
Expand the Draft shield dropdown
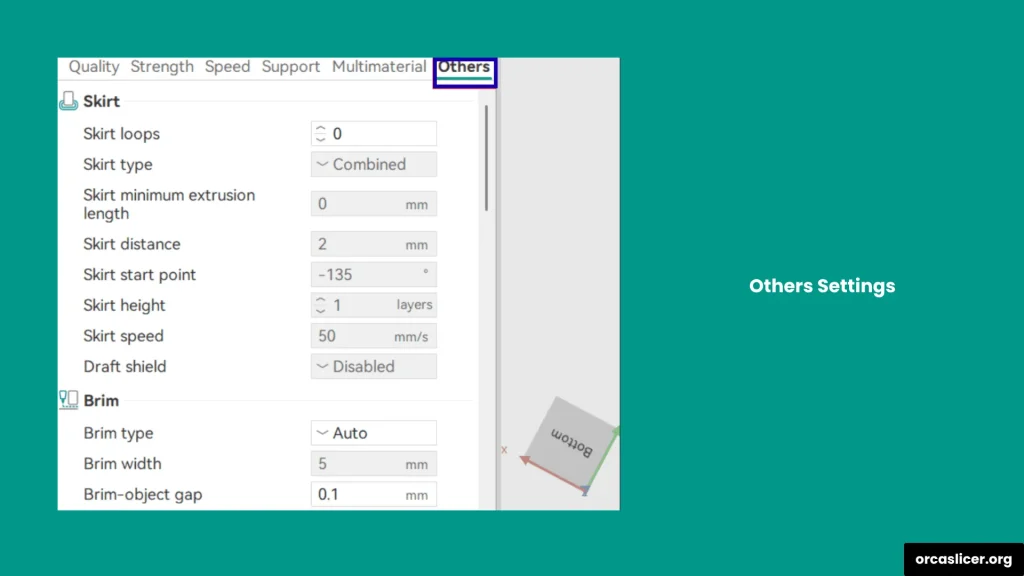373,366
